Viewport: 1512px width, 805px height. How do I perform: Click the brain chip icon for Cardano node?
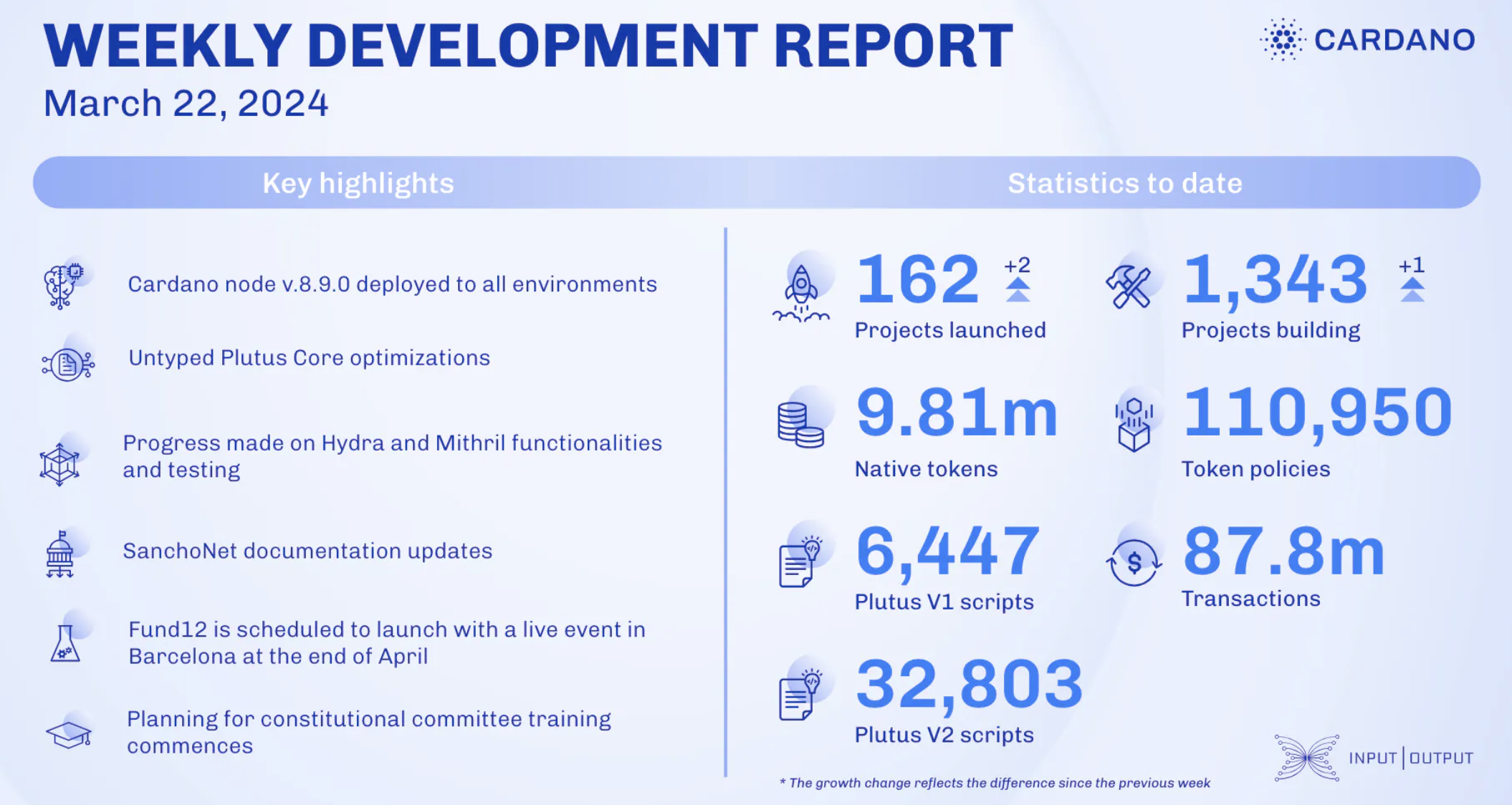click(62, 286)
